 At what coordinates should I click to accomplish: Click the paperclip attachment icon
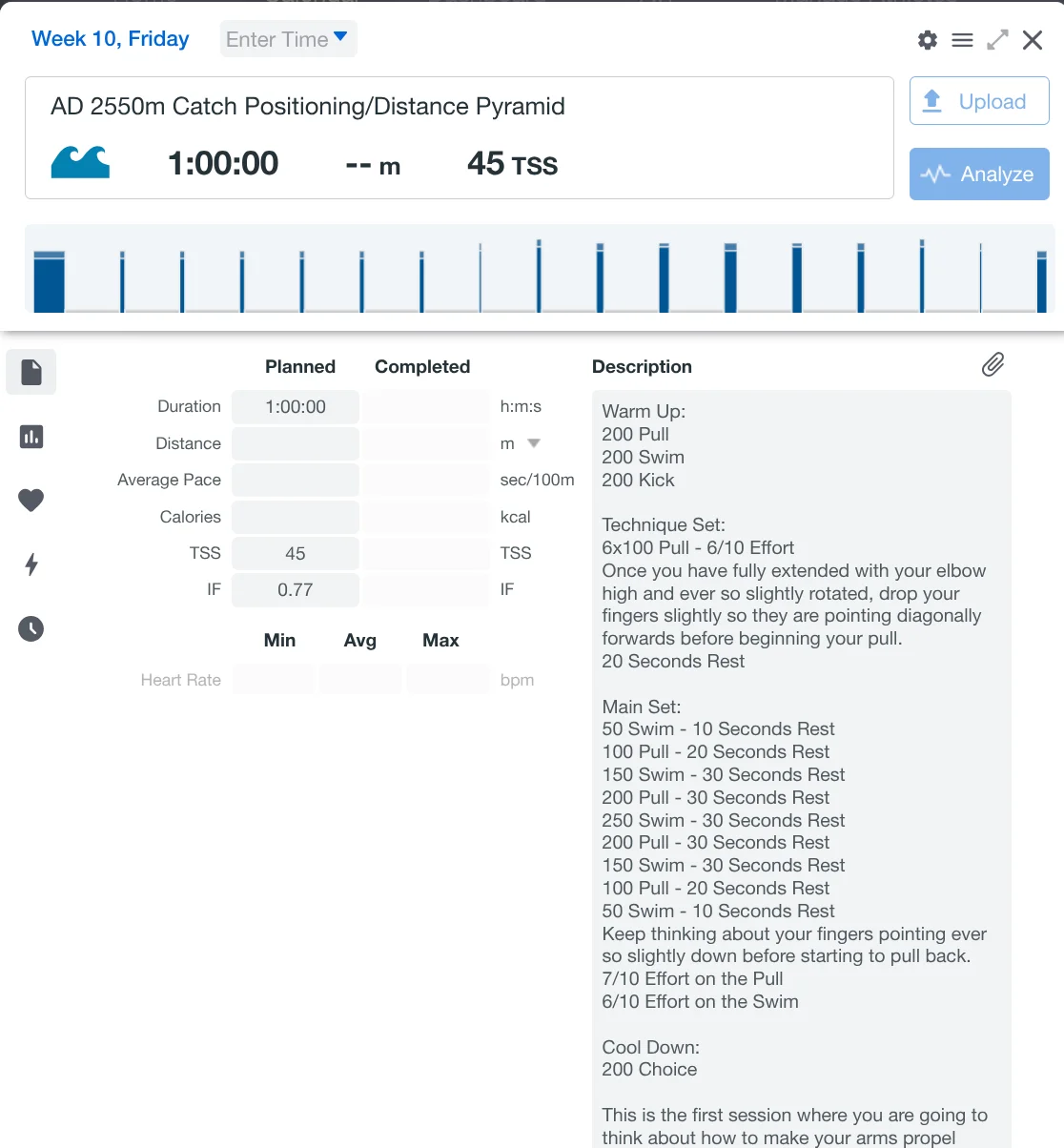pos(992,365)
